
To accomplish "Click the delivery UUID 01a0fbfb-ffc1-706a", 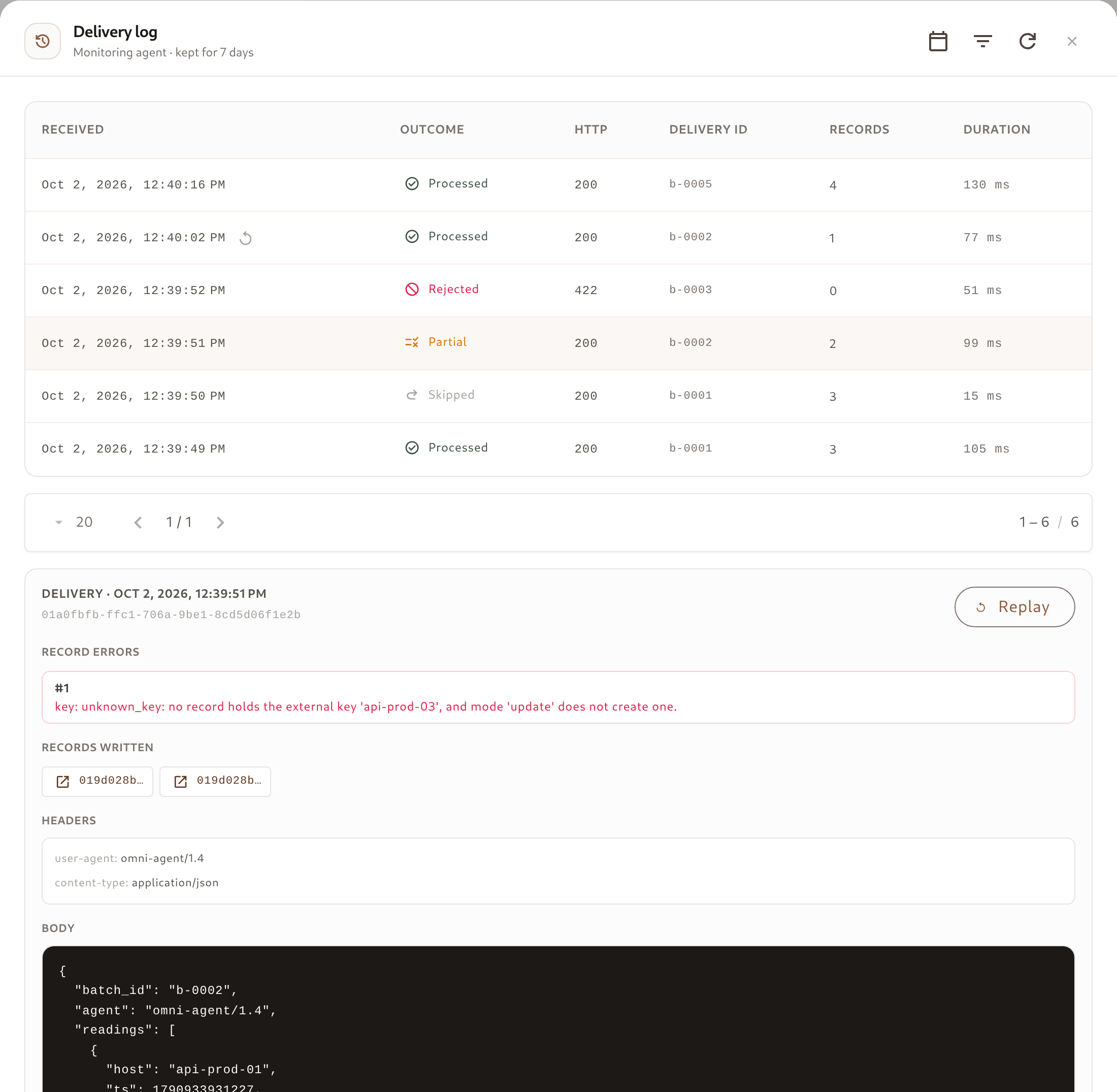I will pos(171,615).
